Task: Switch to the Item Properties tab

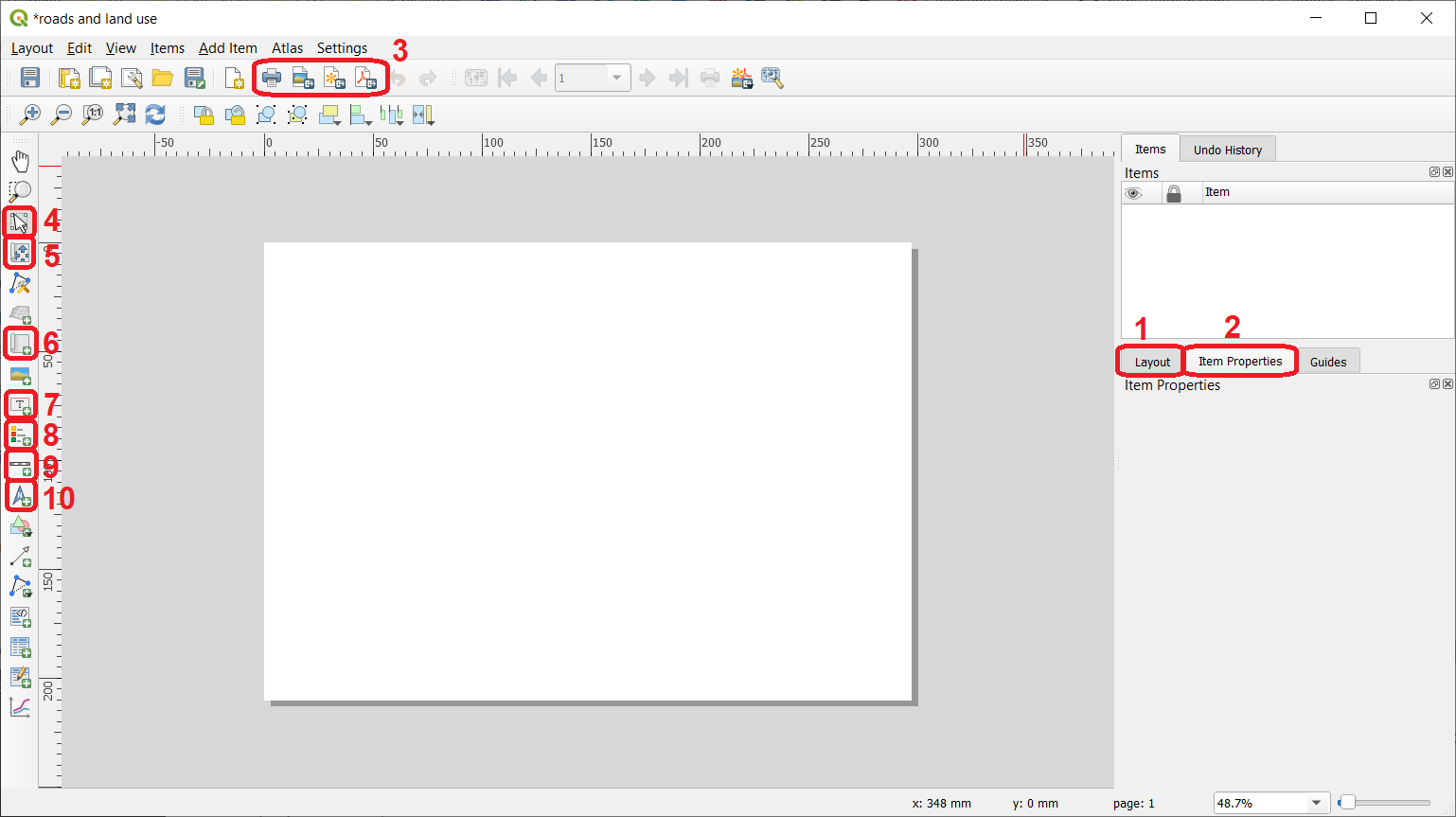Action: coord(1240,361)
